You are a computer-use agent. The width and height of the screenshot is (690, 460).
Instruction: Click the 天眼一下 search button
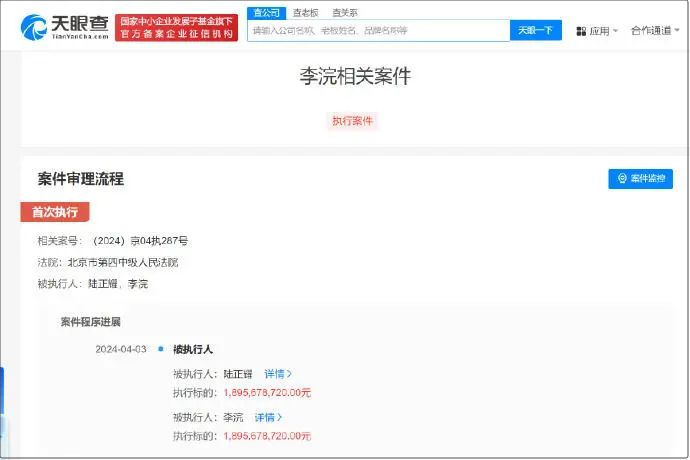coord(536,30)
